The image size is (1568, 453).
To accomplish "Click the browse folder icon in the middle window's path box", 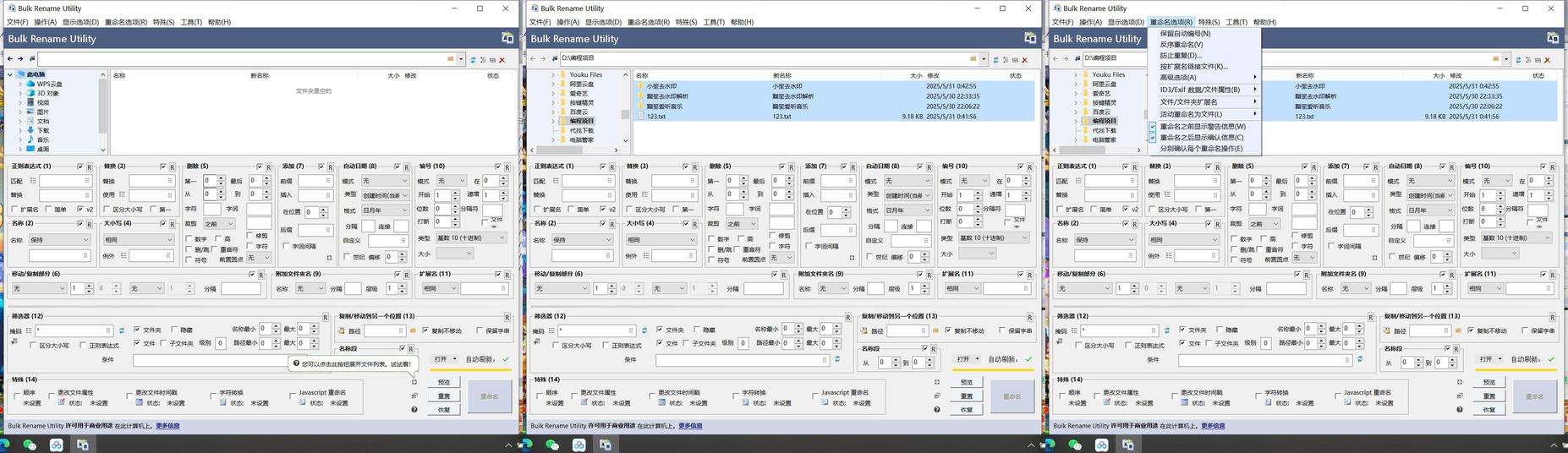I will point(973,59).
